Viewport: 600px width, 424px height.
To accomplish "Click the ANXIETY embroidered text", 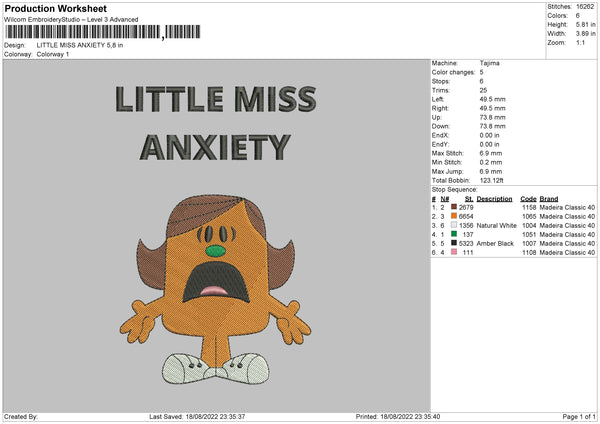I will 215,147.
